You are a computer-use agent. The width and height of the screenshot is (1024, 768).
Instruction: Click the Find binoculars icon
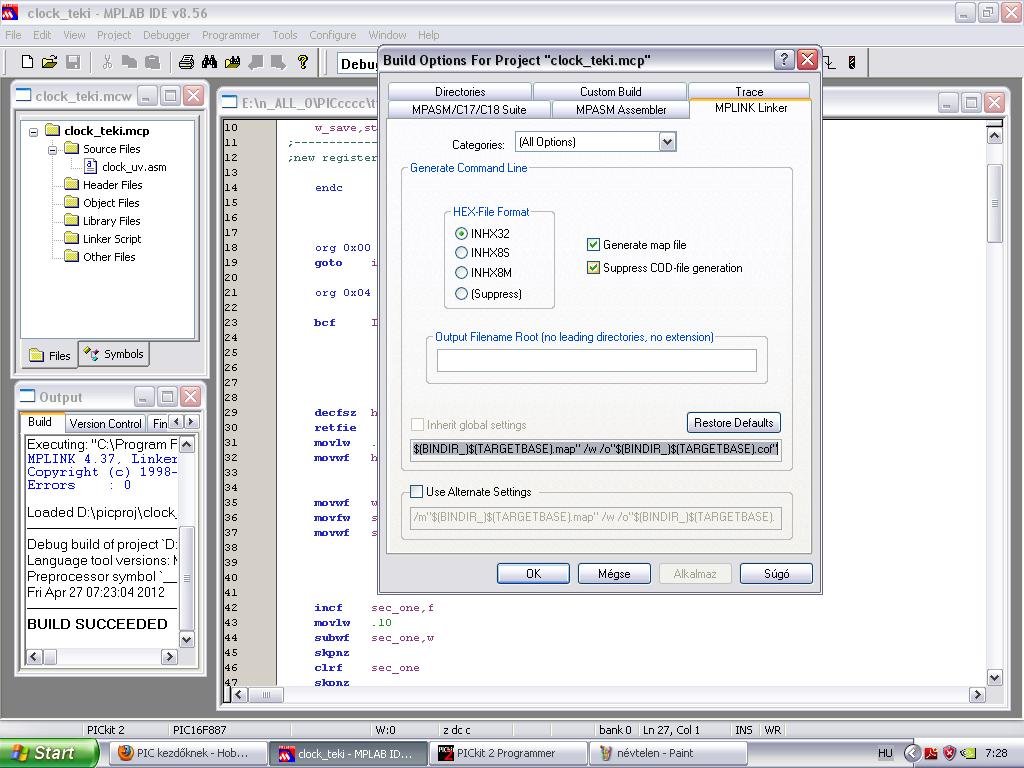pos(209,62)
